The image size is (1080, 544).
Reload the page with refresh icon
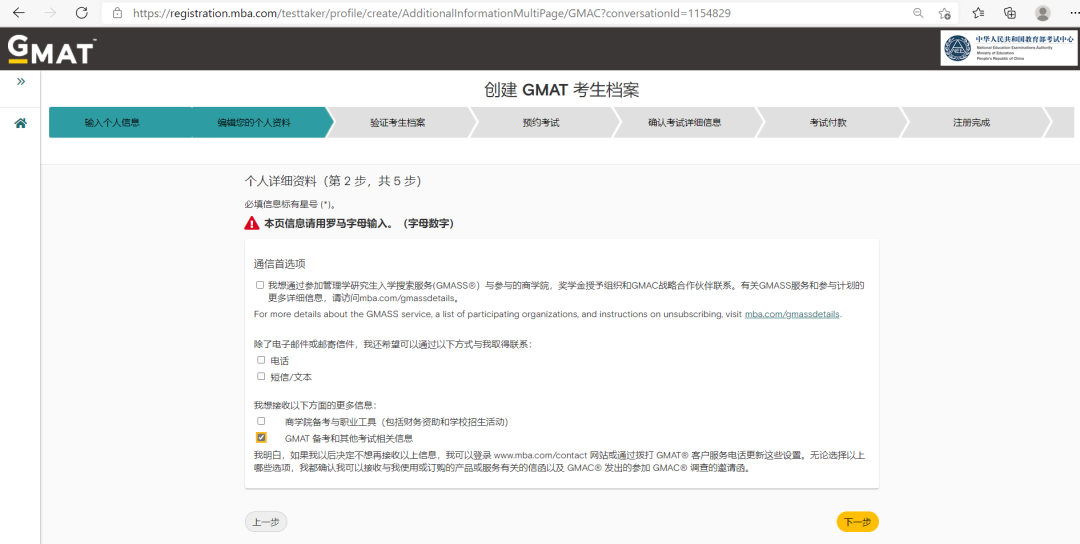pyautogui.click(x=81, y=12)
